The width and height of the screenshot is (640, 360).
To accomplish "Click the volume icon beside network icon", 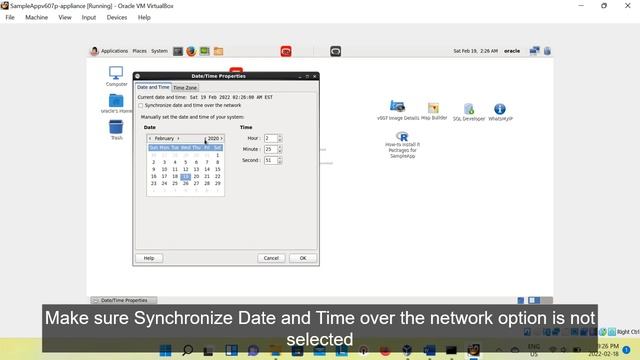I will click(x=547, y=51).
